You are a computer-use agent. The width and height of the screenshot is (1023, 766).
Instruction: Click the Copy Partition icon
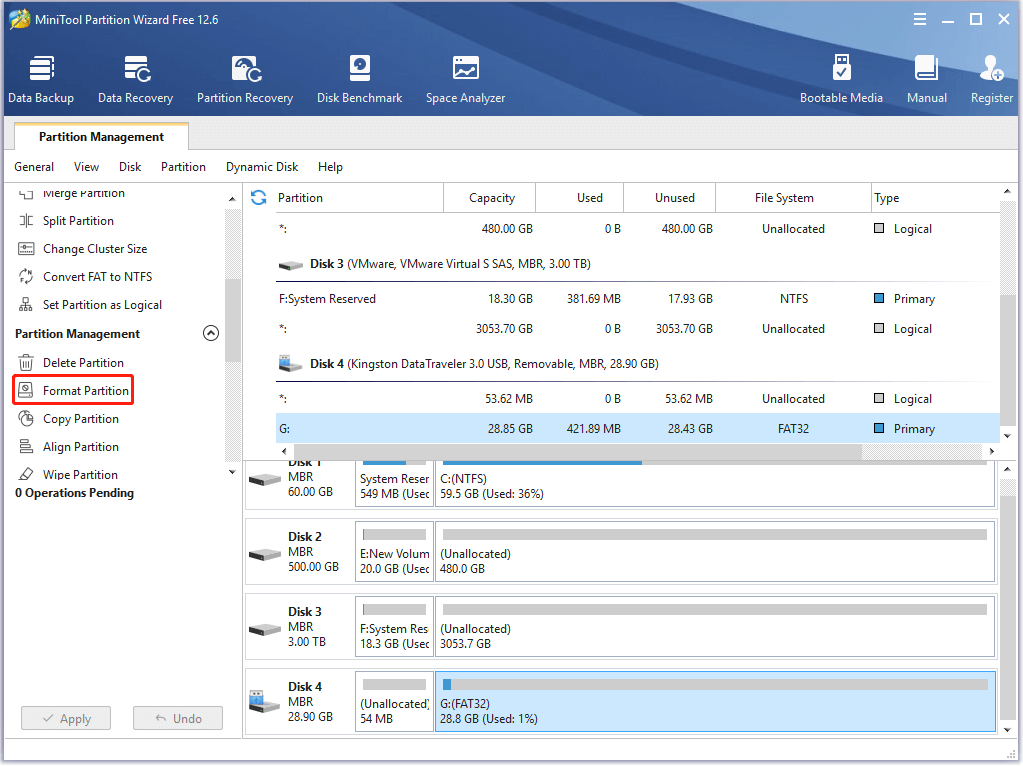(26, 418)
